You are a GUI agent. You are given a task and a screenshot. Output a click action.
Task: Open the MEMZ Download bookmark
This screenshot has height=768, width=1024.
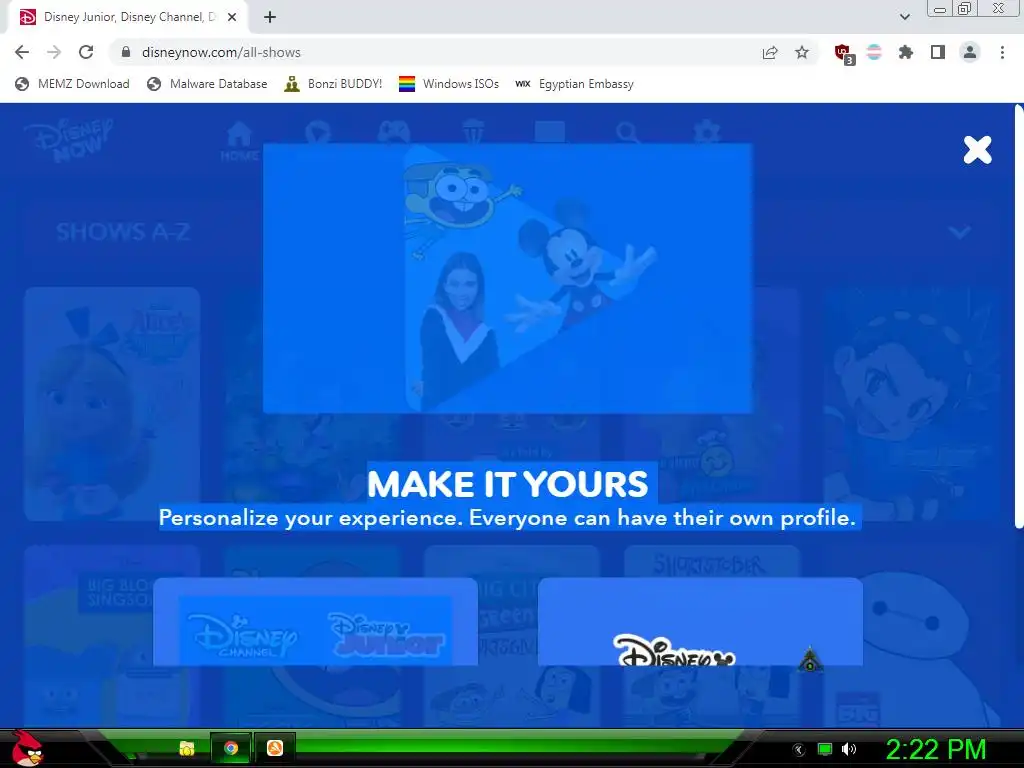click(x=72, y=84)
